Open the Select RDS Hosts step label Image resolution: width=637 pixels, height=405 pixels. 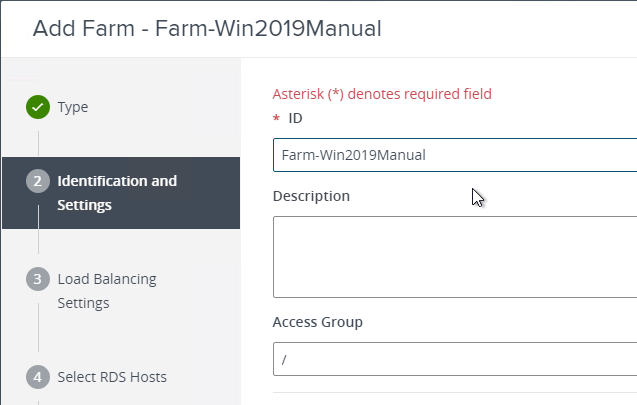tap(112, 377)
